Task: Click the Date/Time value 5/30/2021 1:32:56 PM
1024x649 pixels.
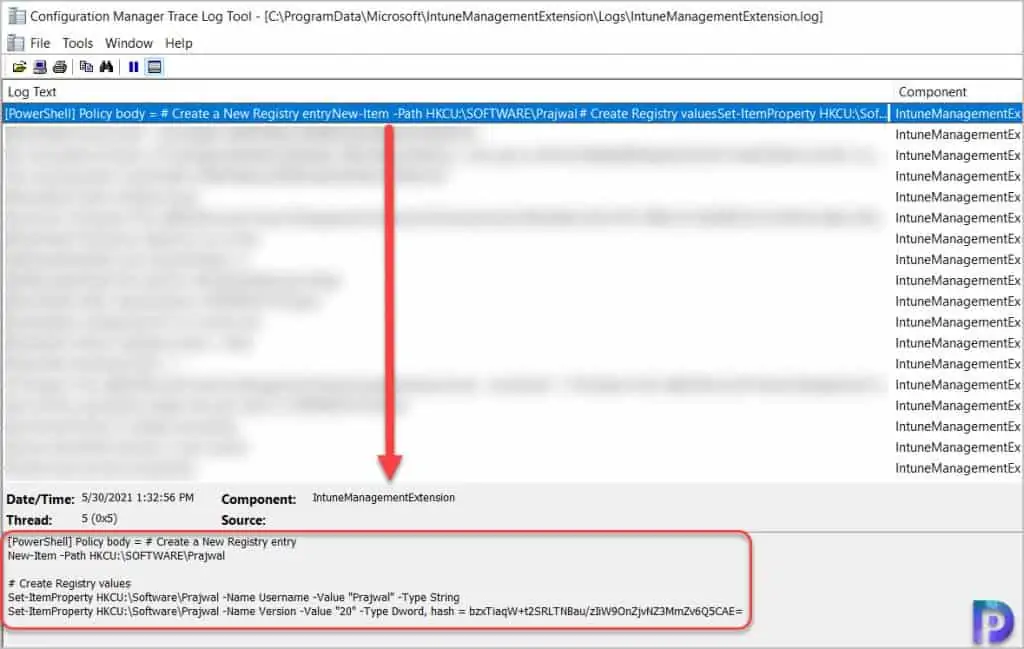Action: [138, 498]
